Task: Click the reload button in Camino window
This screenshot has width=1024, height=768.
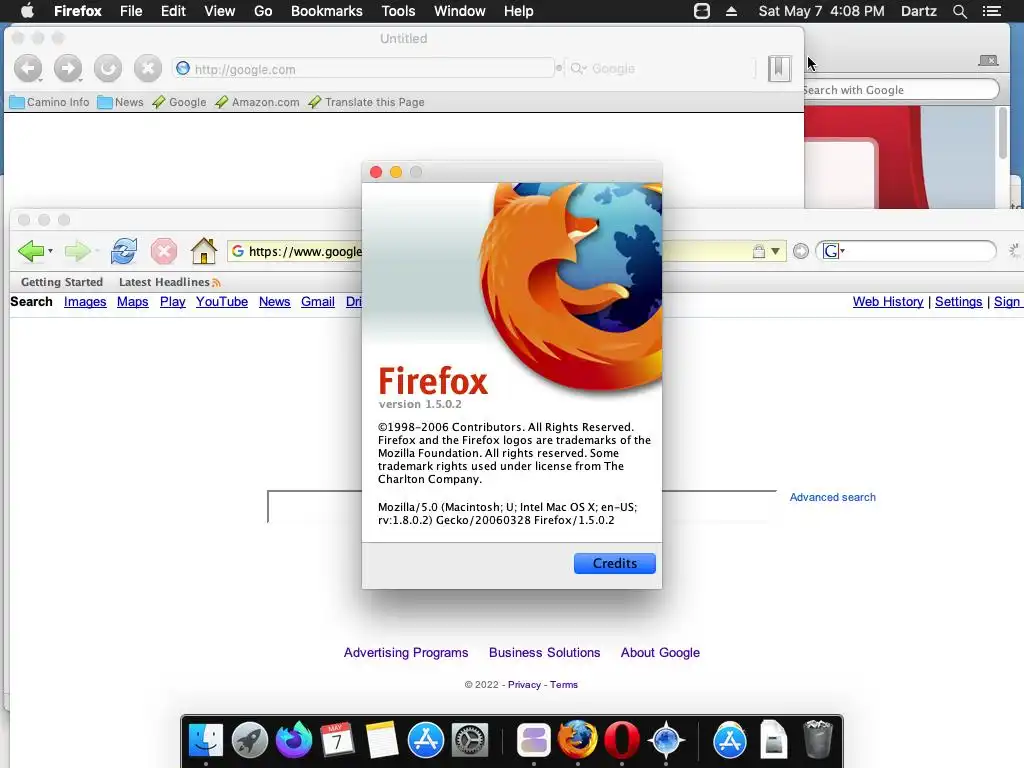Action: tap(108, 68)
